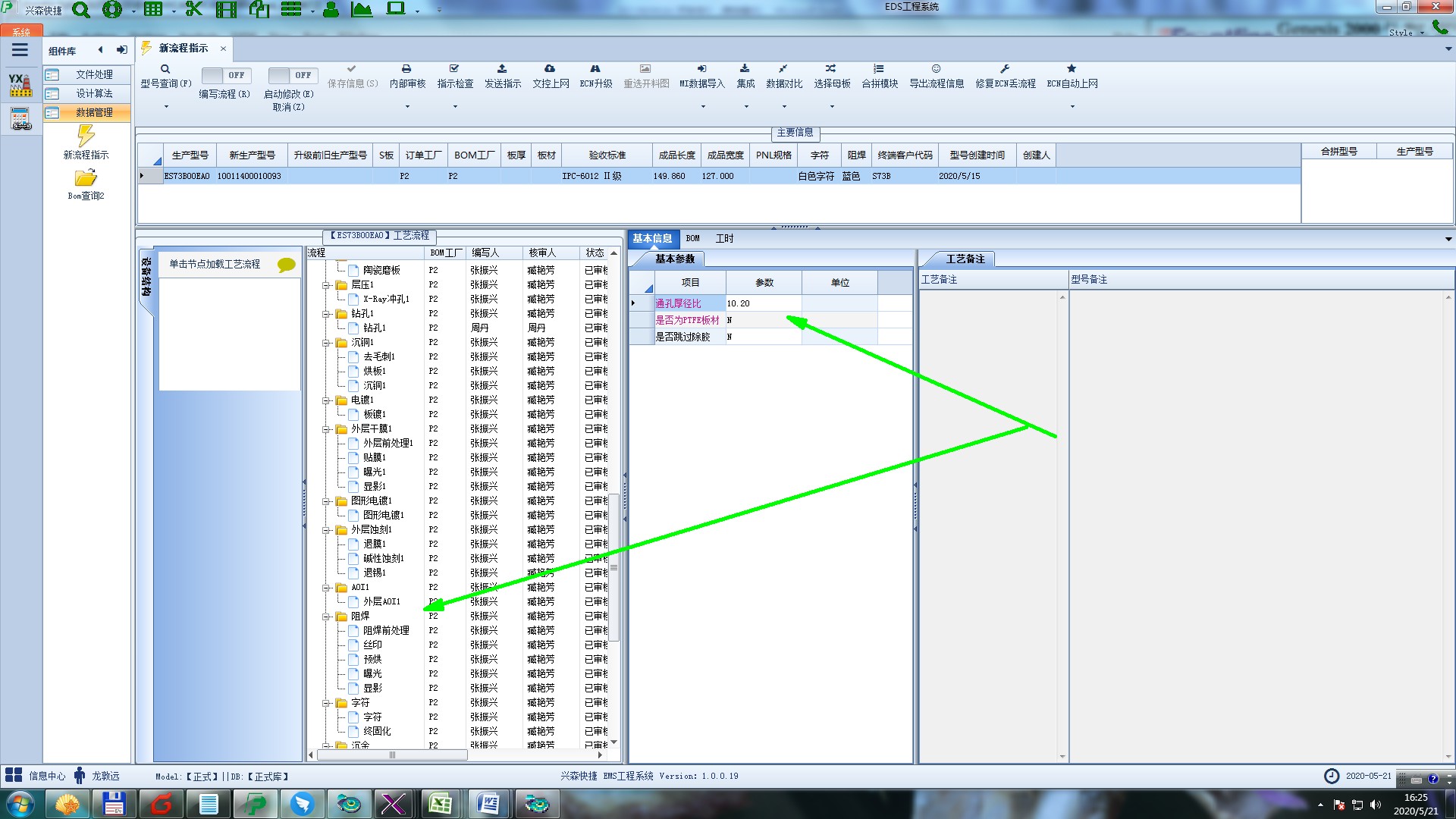Click the 内部审核 printer icon
1456x819 pixels.
(x=406, y=69)
